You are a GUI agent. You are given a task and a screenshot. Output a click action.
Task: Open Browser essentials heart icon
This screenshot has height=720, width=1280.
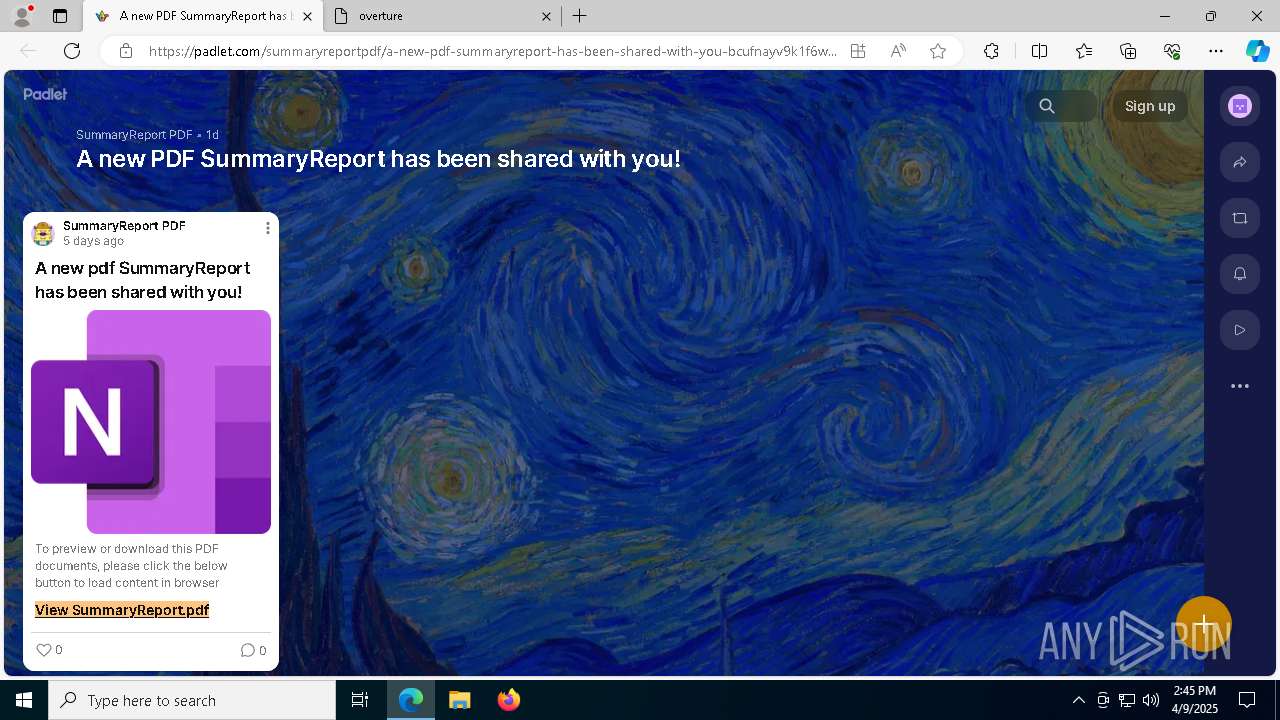tap(1172, 51)
